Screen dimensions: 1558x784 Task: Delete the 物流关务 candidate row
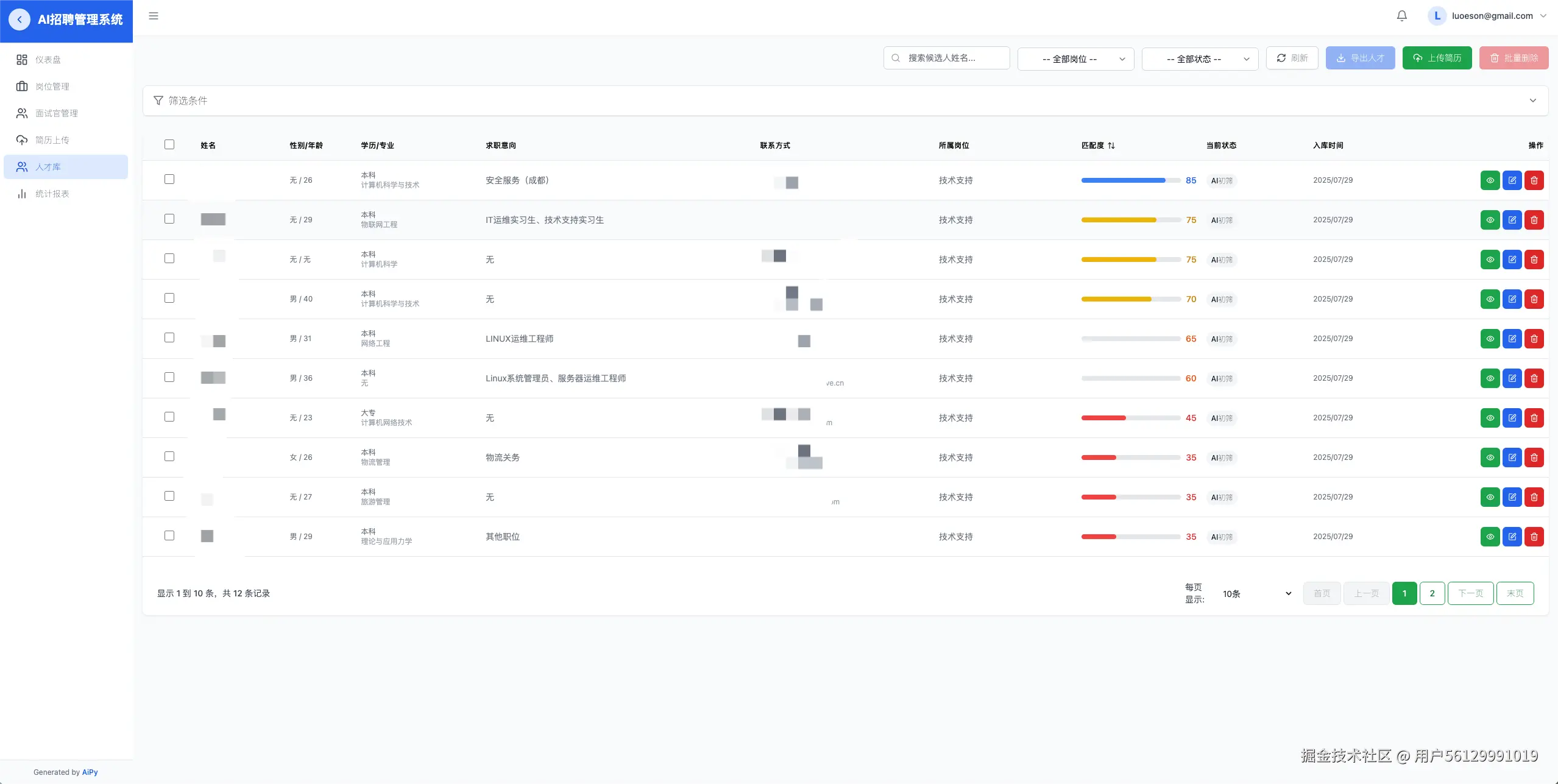[x=1534, y=457]
